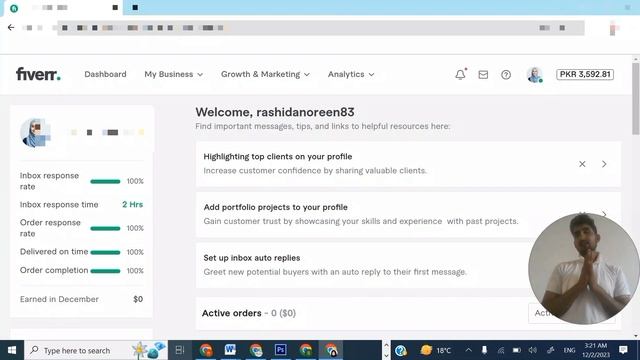Select the Delivered on time progress bar
Image resolution: width=640 pixels, height=360 pixels.
(x=105, y=252)
